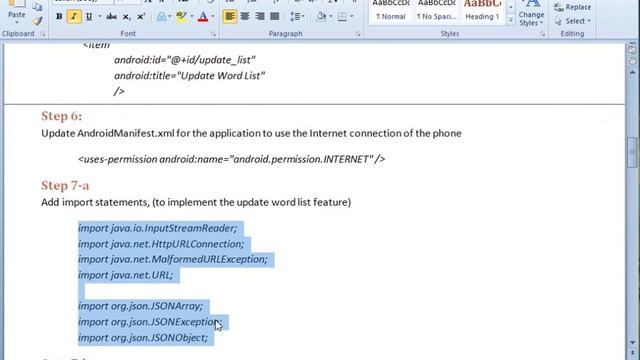Click the 'import org.json.JSONArray;' line

pyautogui.click(x=140, y=306)
